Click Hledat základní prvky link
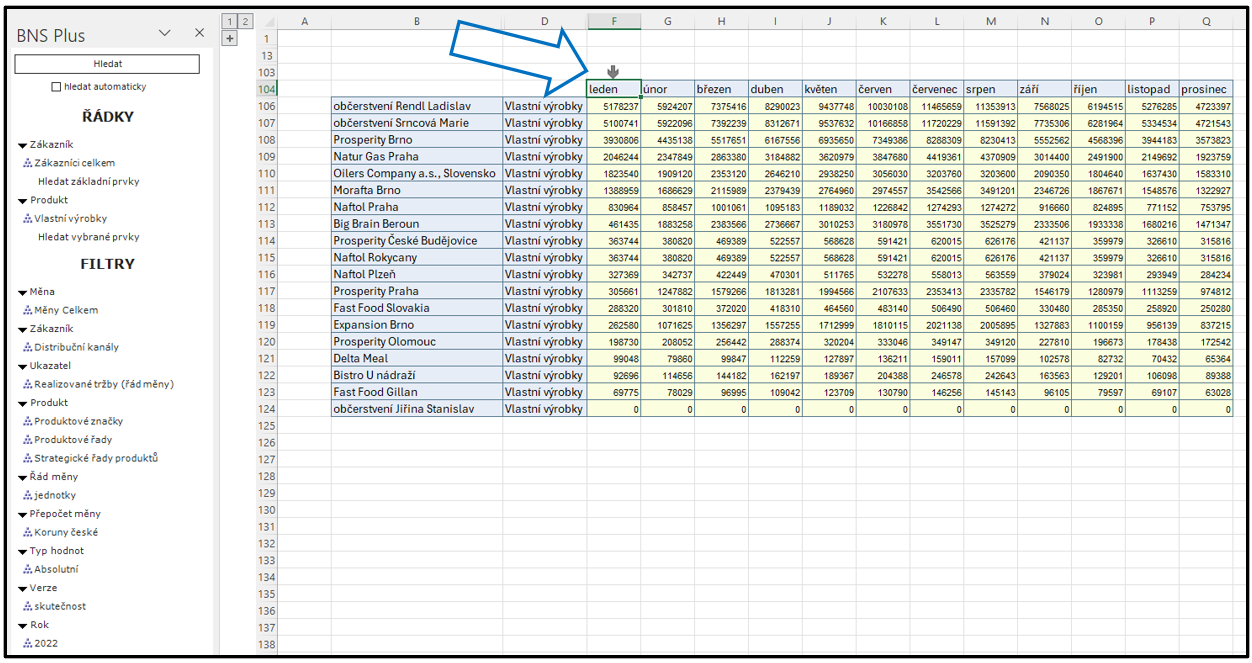 [x=89, y=182]
